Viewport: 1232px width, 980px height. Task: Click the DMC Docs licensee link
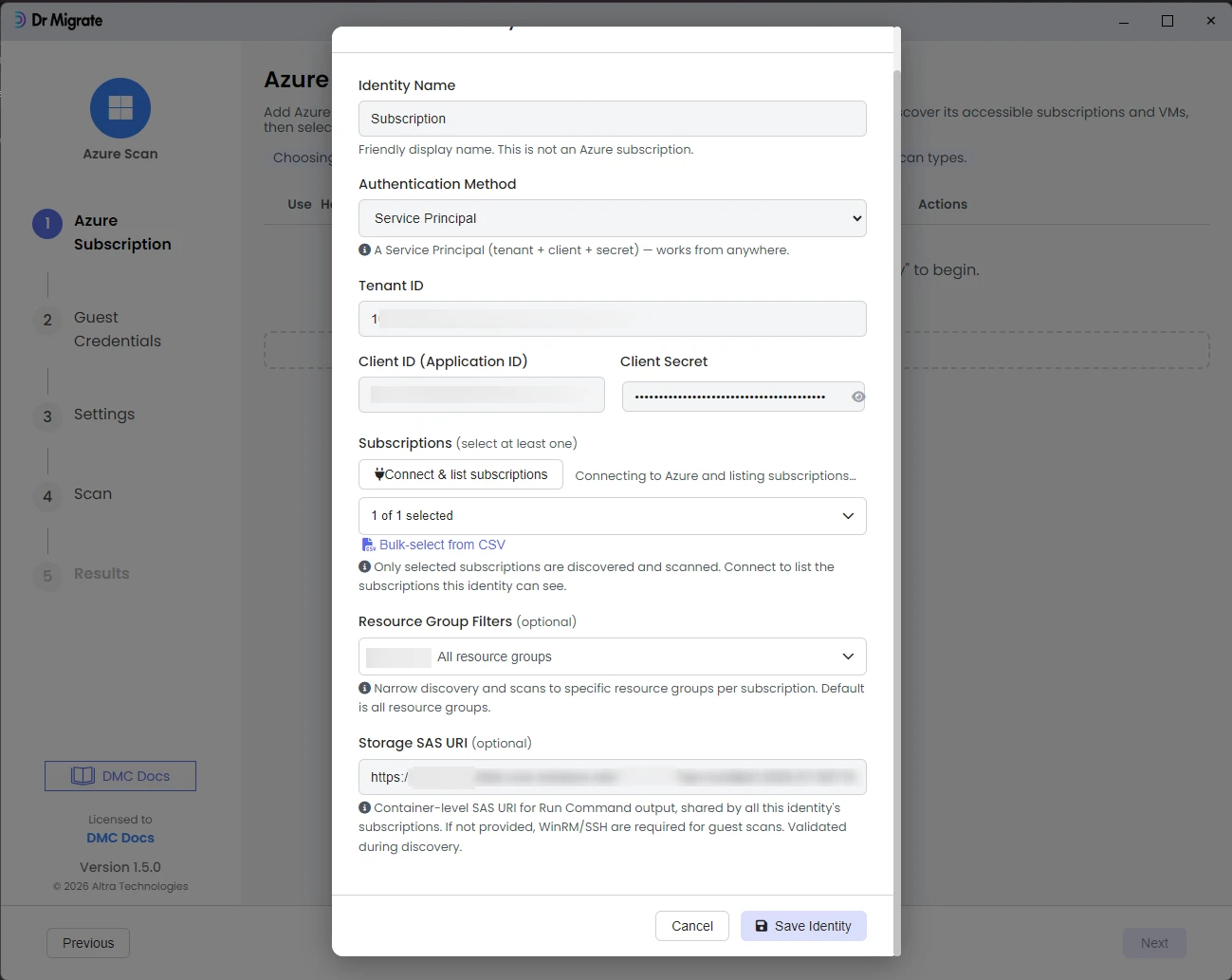tap(120, 838)
